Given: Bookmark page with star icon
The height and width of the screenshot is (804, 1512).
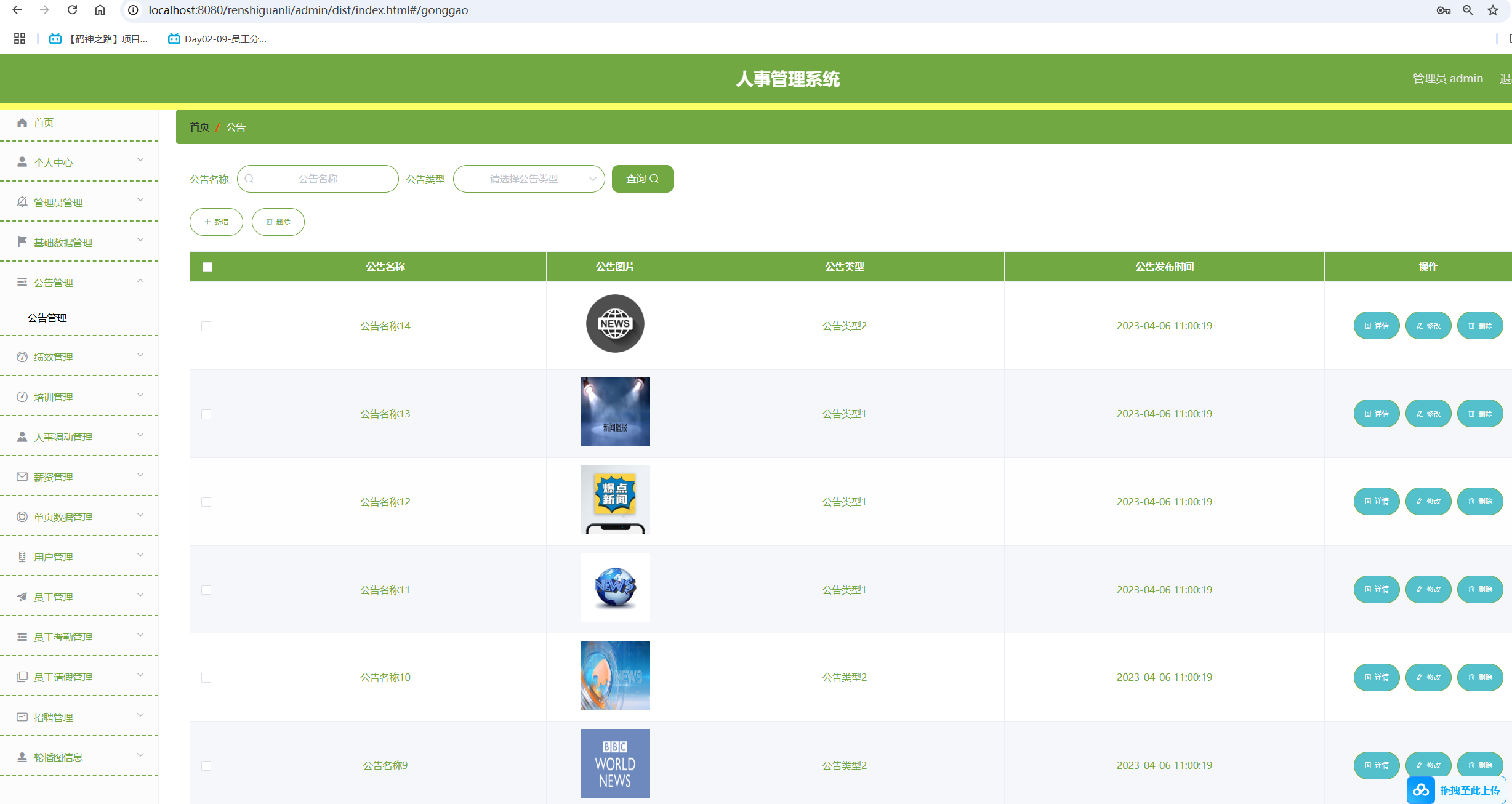Looking at the screenshot, I should pos(1493,10).
